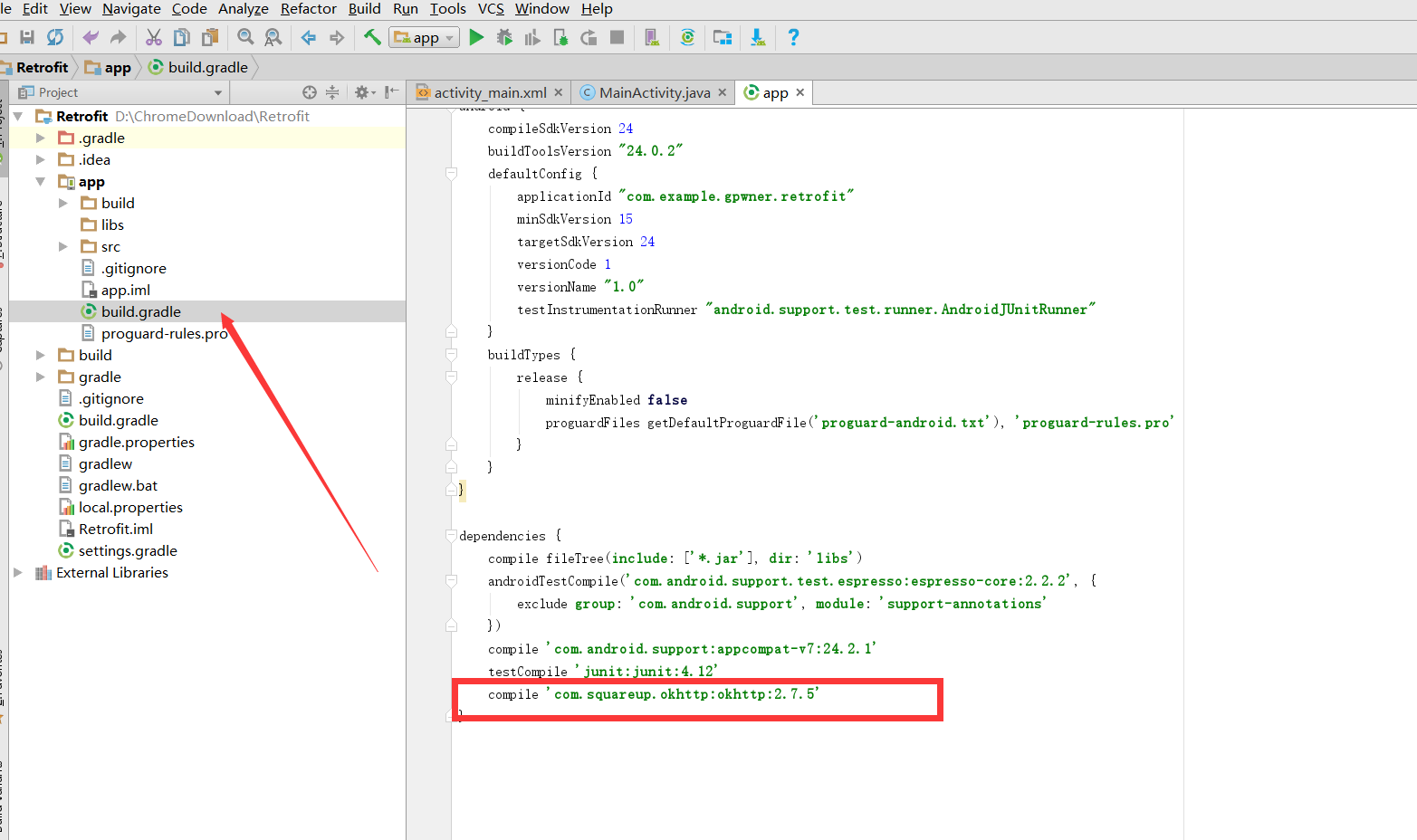Image resolution: width=1417 pixels, height=840 pixels.
Task: Select proguard-rules.pro file
Action: pyautogui.click(x=164, y=333)
